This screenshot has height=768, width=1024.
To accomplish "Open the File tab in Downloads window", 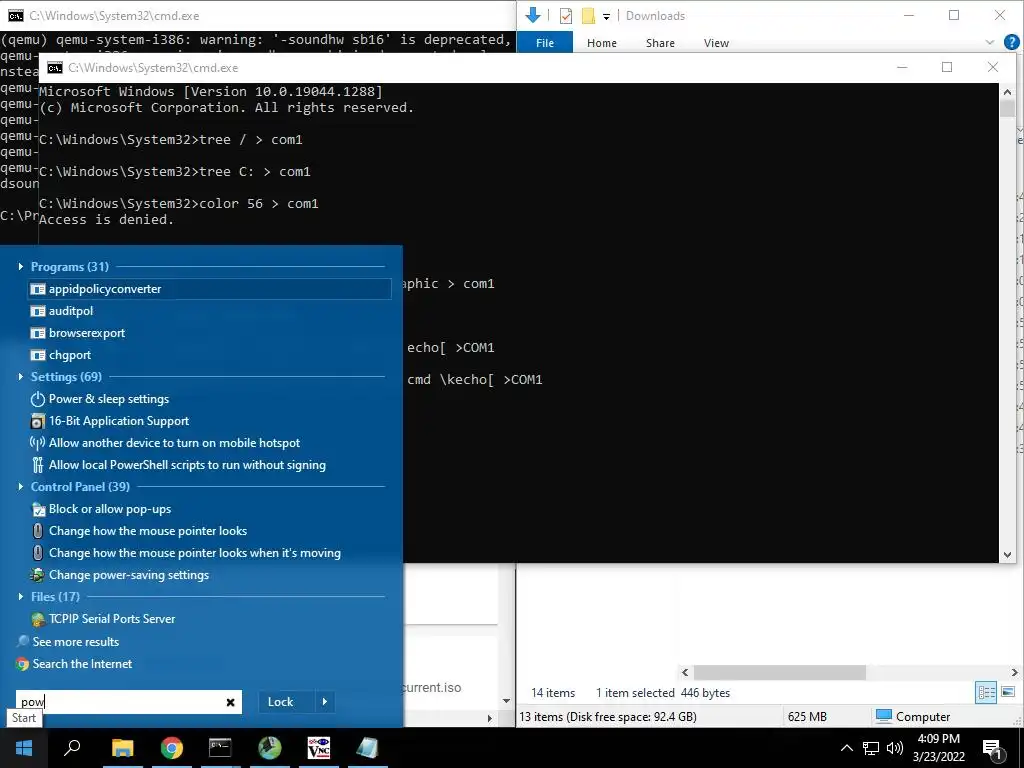I will pos(545,43).
